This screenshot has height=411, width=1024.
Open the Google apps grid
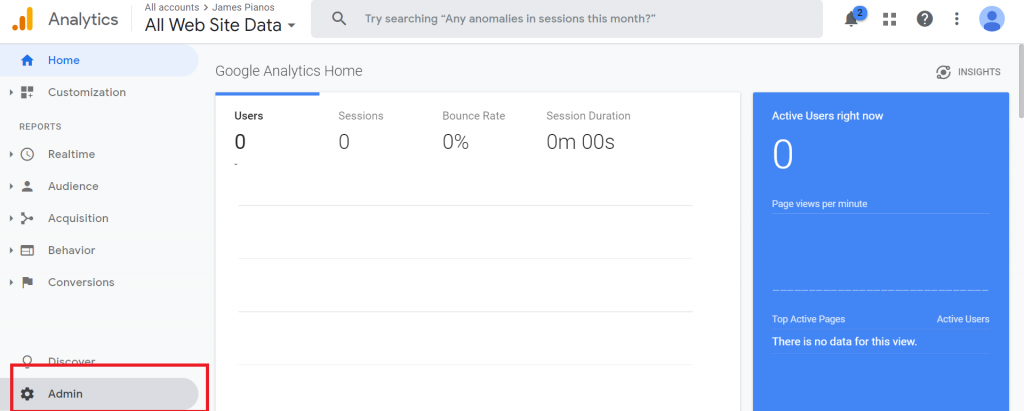tap(889, 19)
